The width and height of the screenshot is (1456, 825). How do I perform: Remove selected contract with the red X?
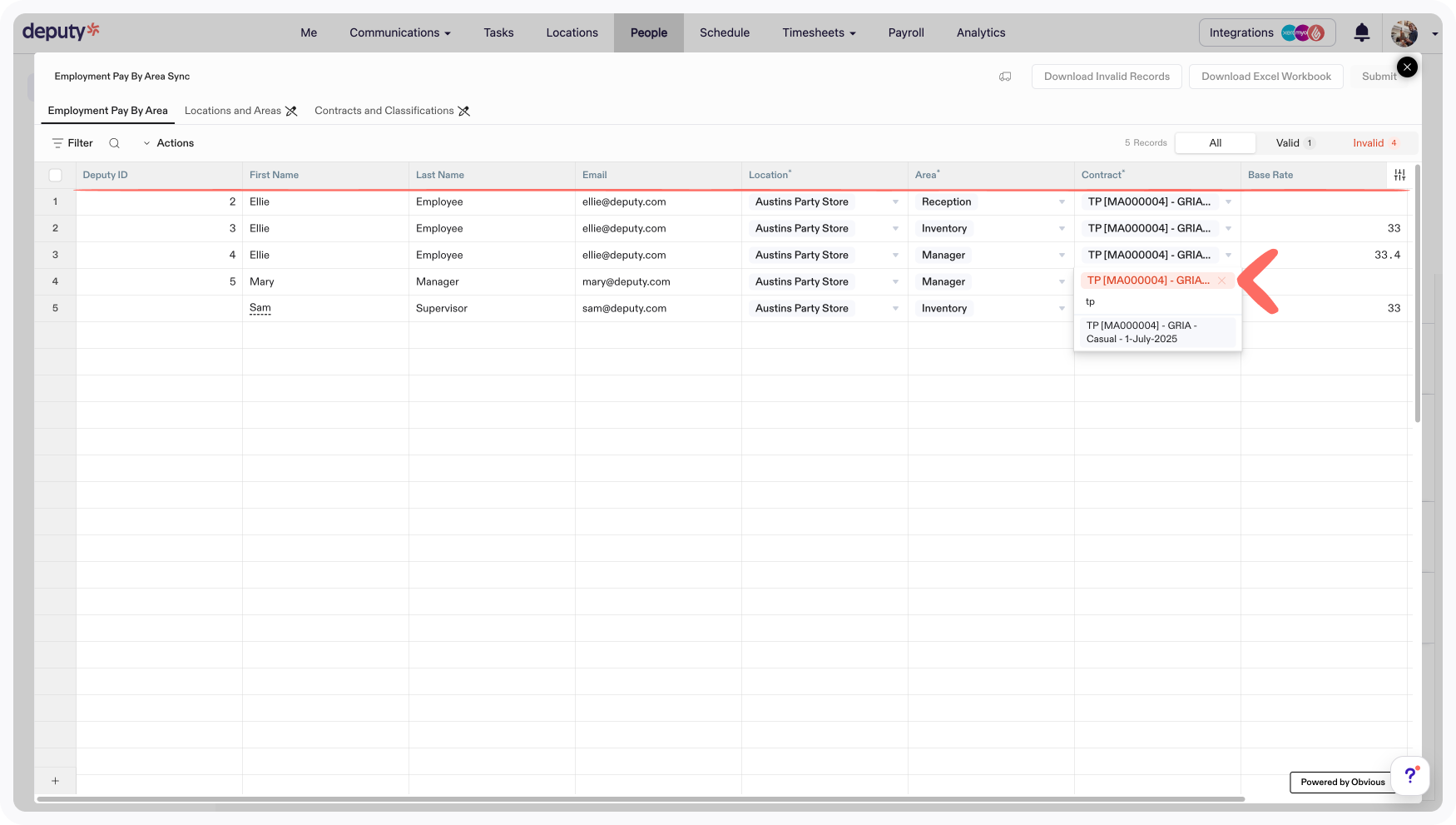(1221, 281)
